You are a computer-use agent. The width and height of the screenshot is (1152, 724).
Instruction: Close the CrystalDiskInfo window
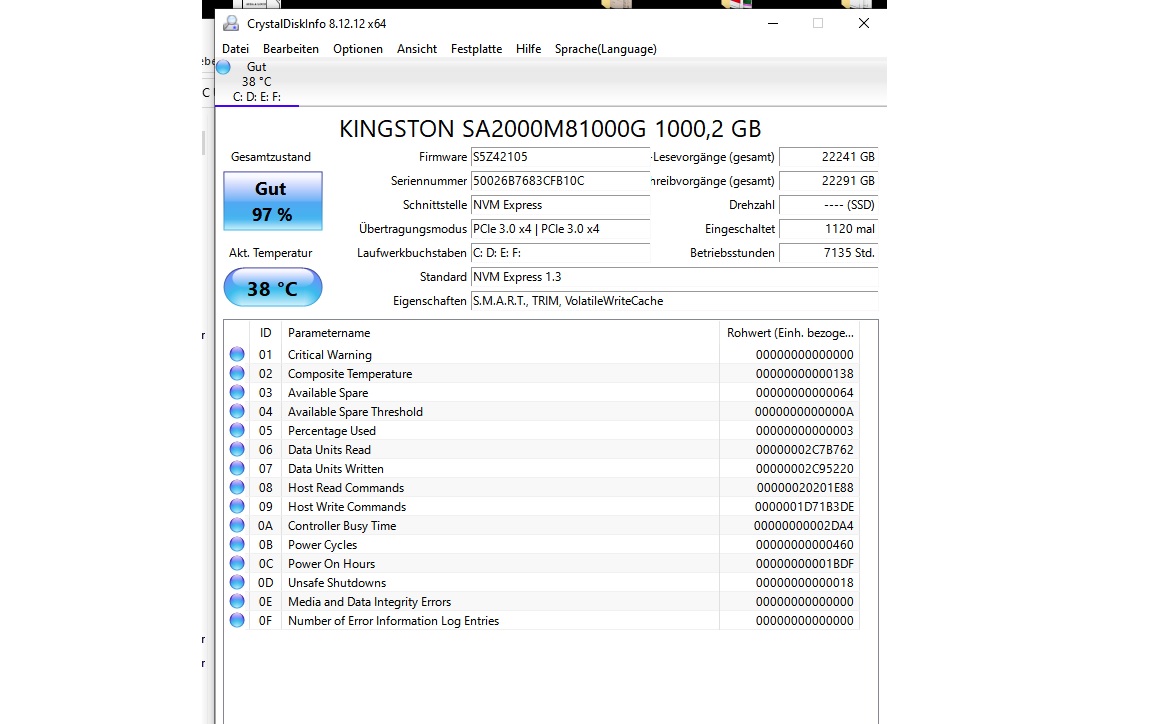pos(864,24)
